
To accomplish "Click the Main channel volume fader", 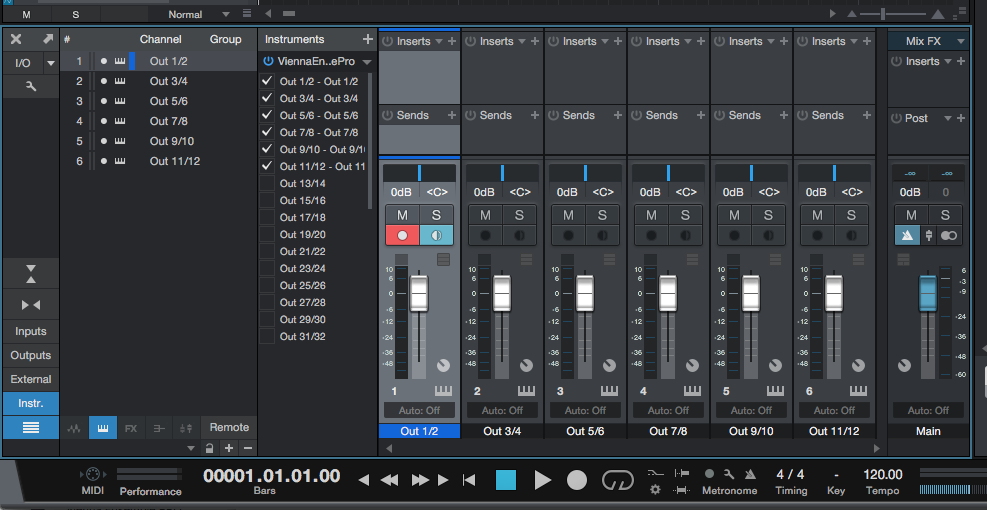I will click(928, 293).
